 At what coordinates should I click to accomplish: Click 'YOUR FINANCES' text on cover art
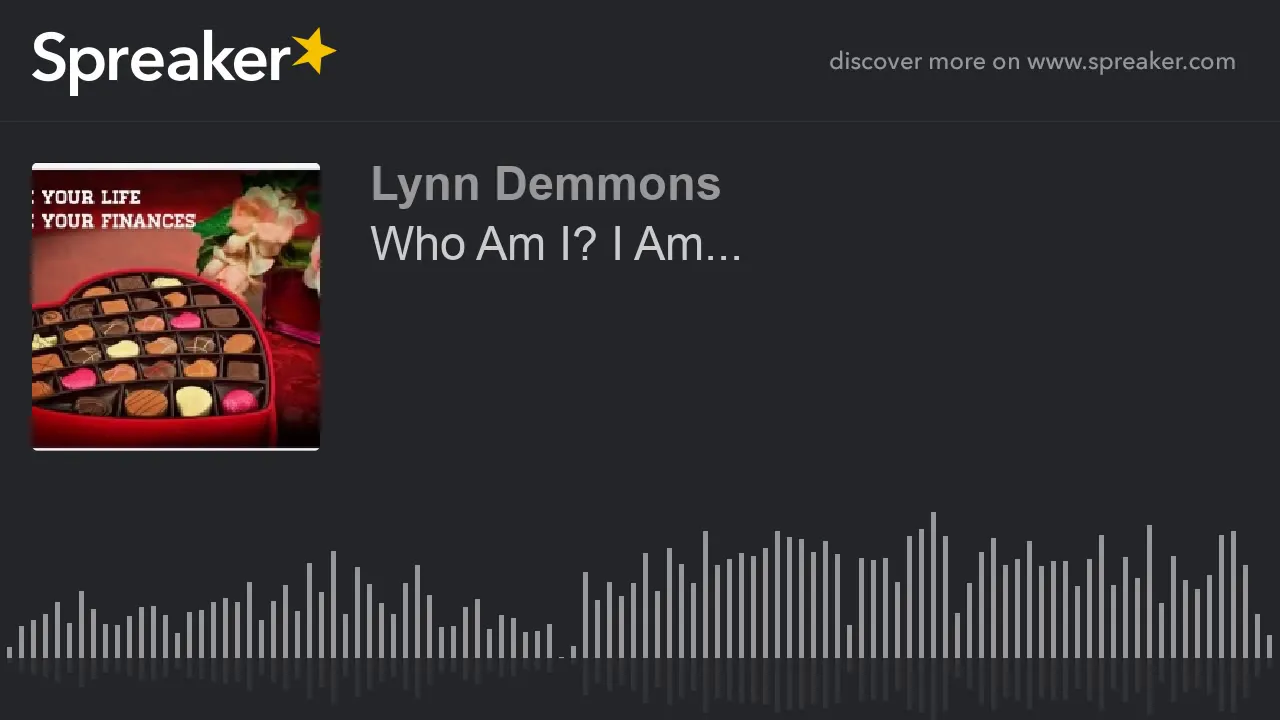[118, 221]
